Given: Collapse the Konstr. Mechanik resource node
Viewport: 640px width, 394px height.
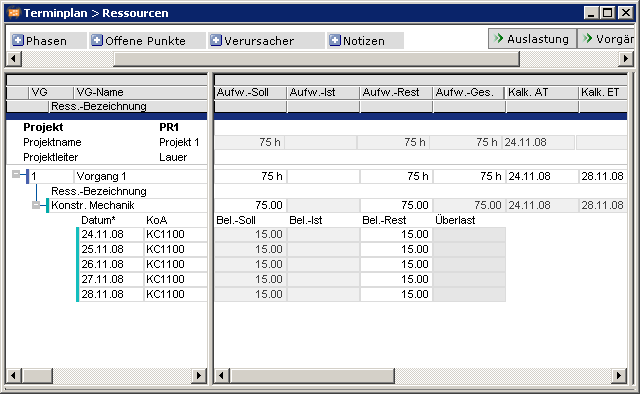Looking at the screenshot, I should pos(36,205).
